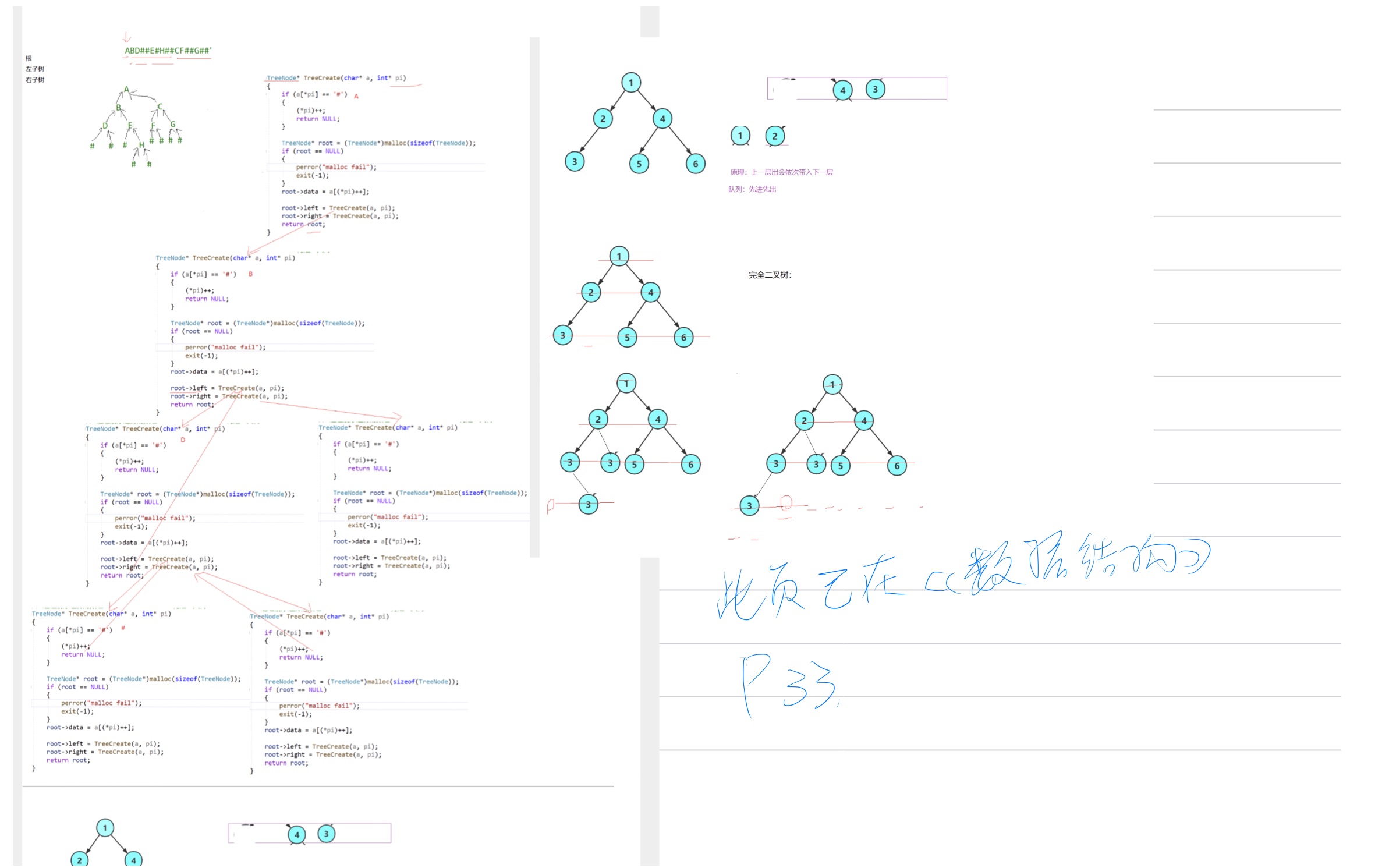
Task: Click the red handwritten 0 below the rightmost tree
Action: [x=786, y=503]
